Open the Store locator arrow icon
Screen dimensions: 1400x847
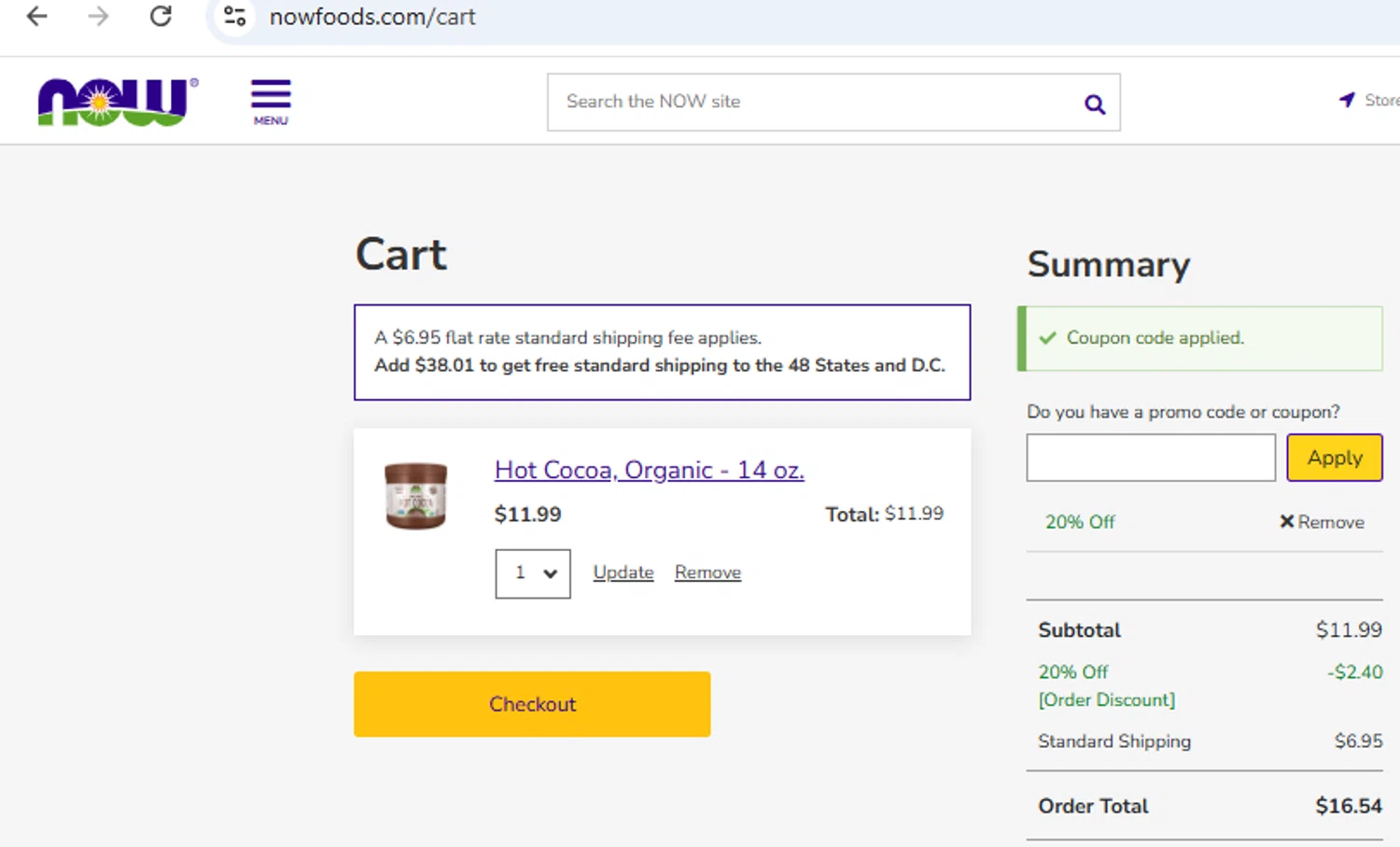coord(1347,99)
